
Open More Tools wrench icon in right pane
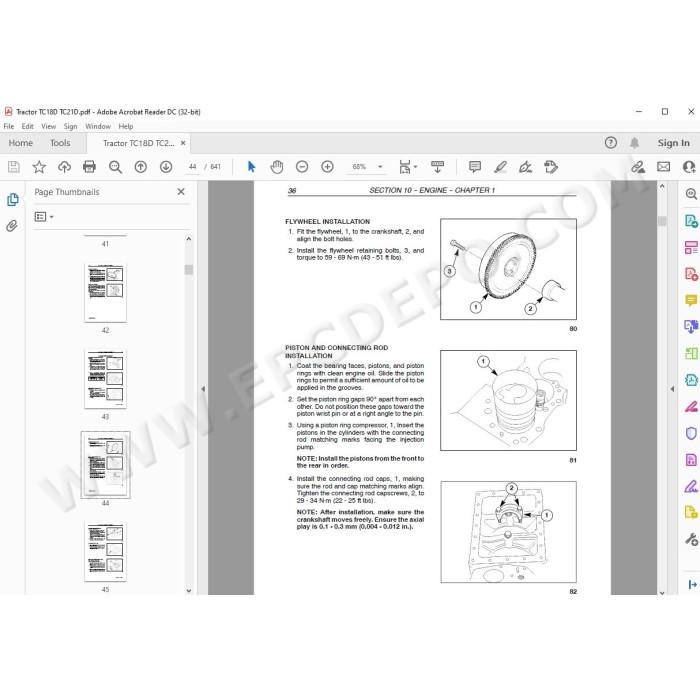tap(691, 539)
